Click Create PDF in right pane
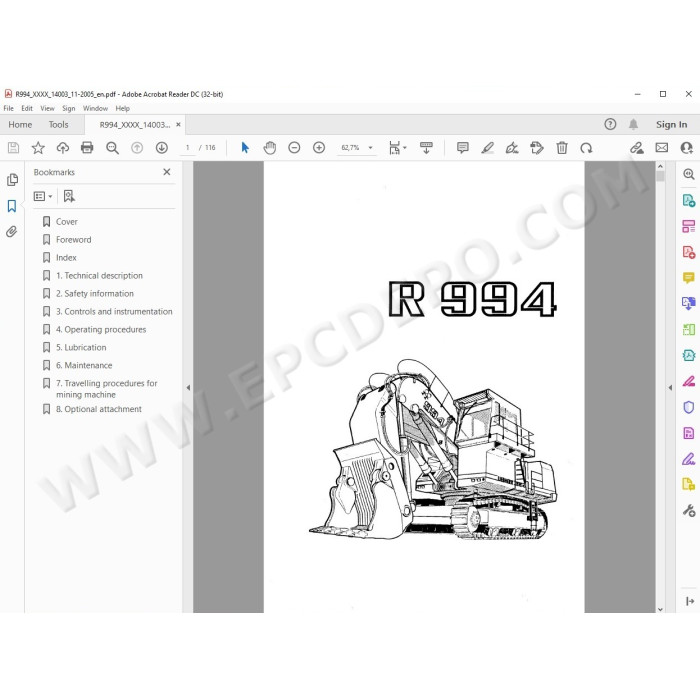 point(688,252)
